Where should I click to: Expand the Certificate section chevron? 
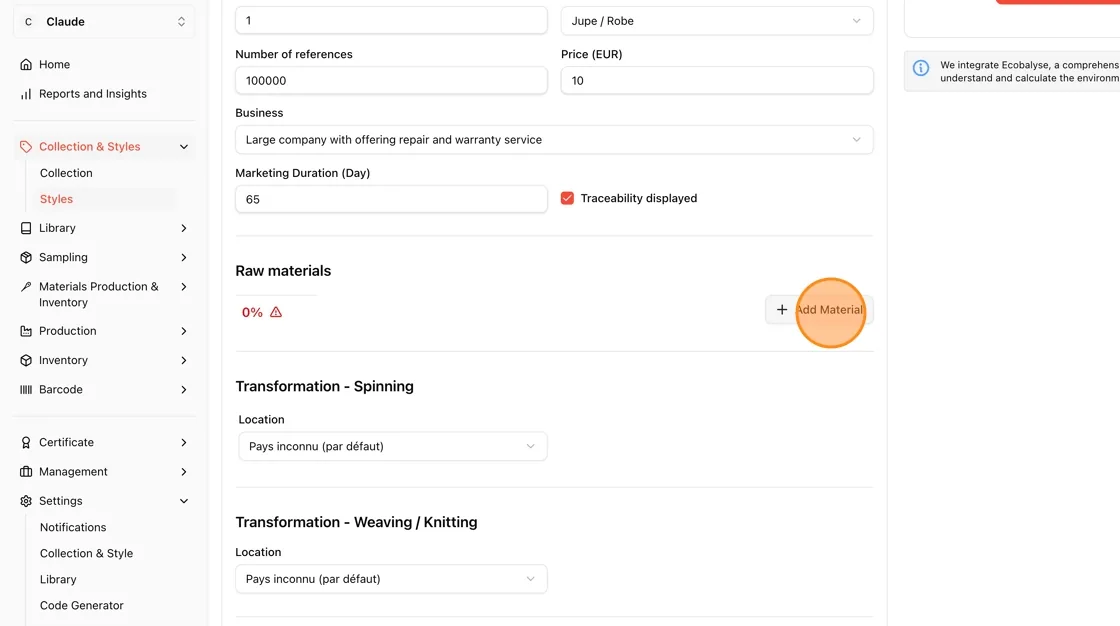184,442
